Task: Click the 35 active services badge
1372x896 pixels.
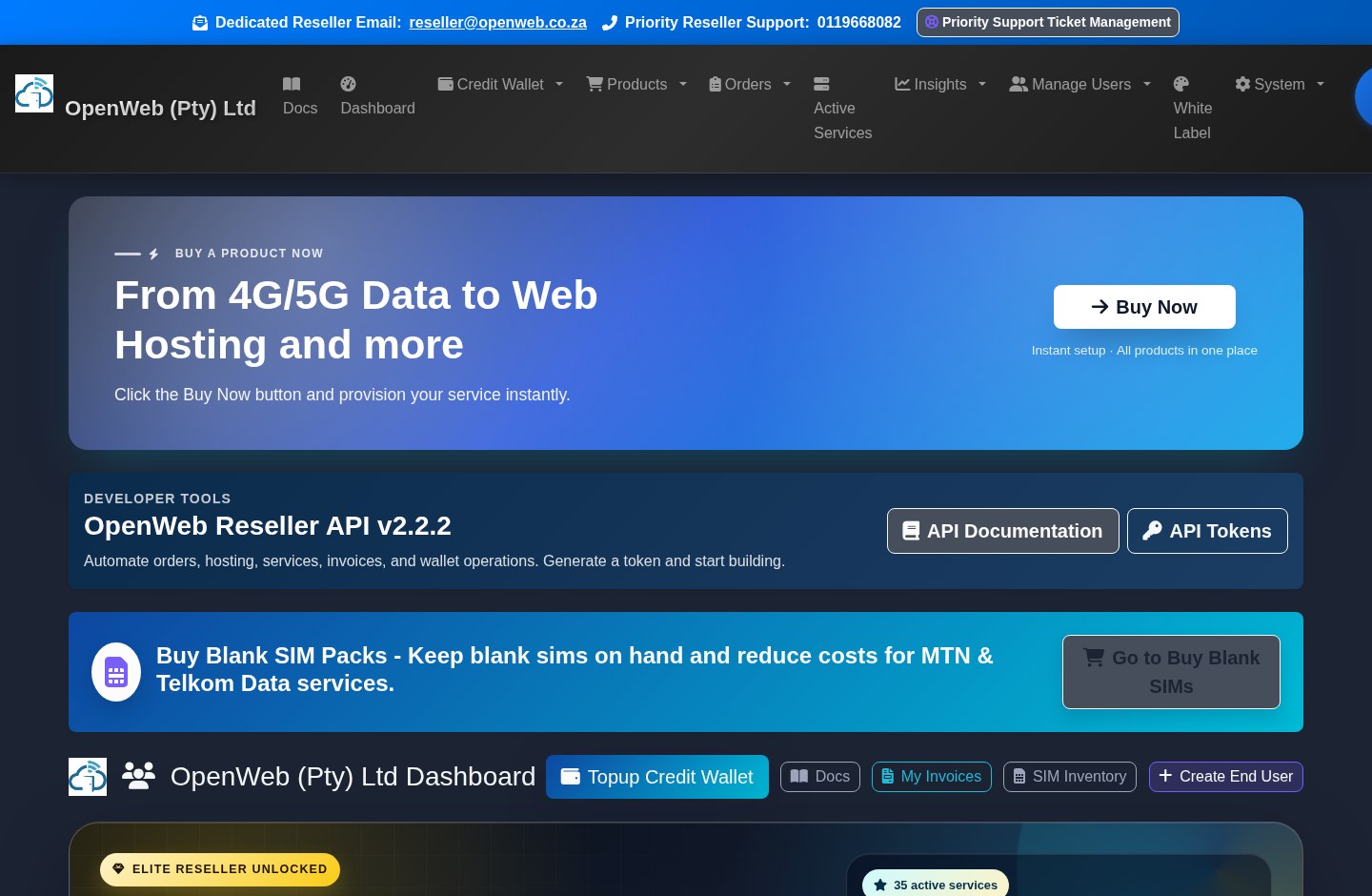Action: point(936,885)
